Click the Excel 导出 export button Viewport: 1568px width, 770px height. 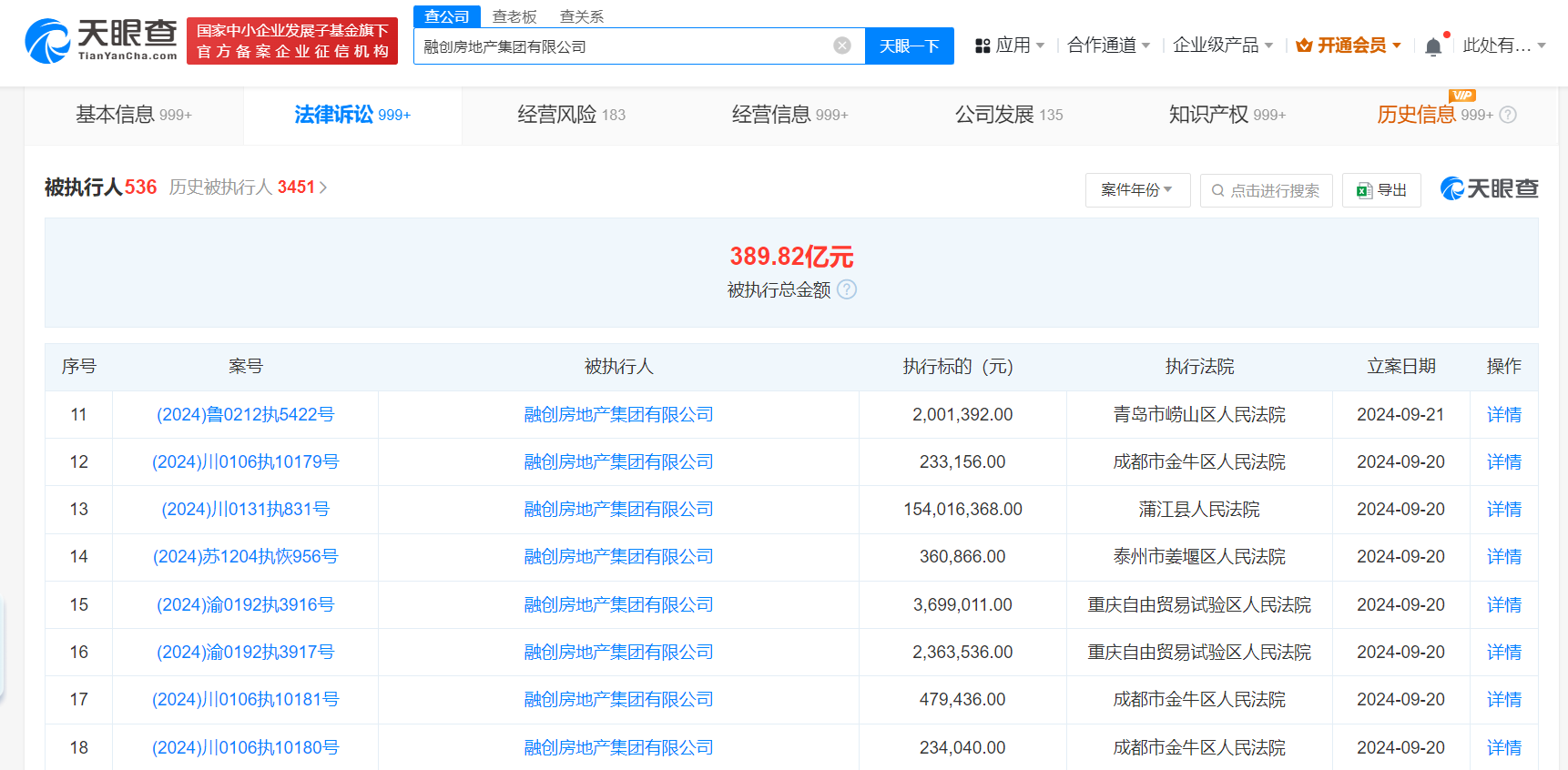click(1381, 190)
